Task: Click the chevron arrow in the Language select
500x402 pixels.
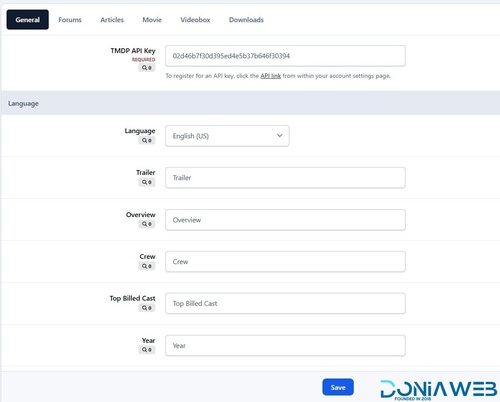Action: point(280,135)
